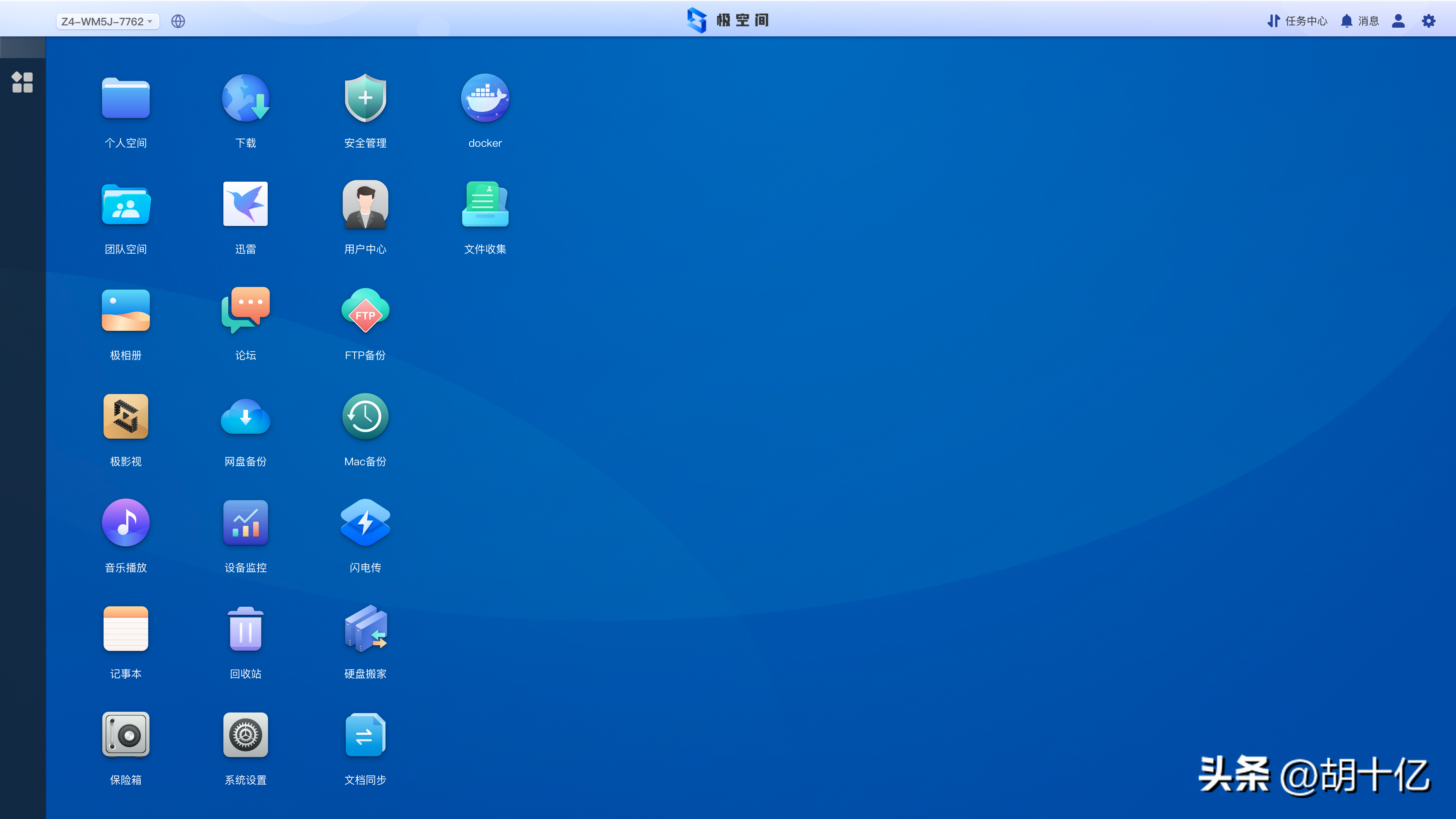Launch 极影视 video app
Viewport: 1456px width, 819px height.
pyautogui.click(x=126, y=417)
